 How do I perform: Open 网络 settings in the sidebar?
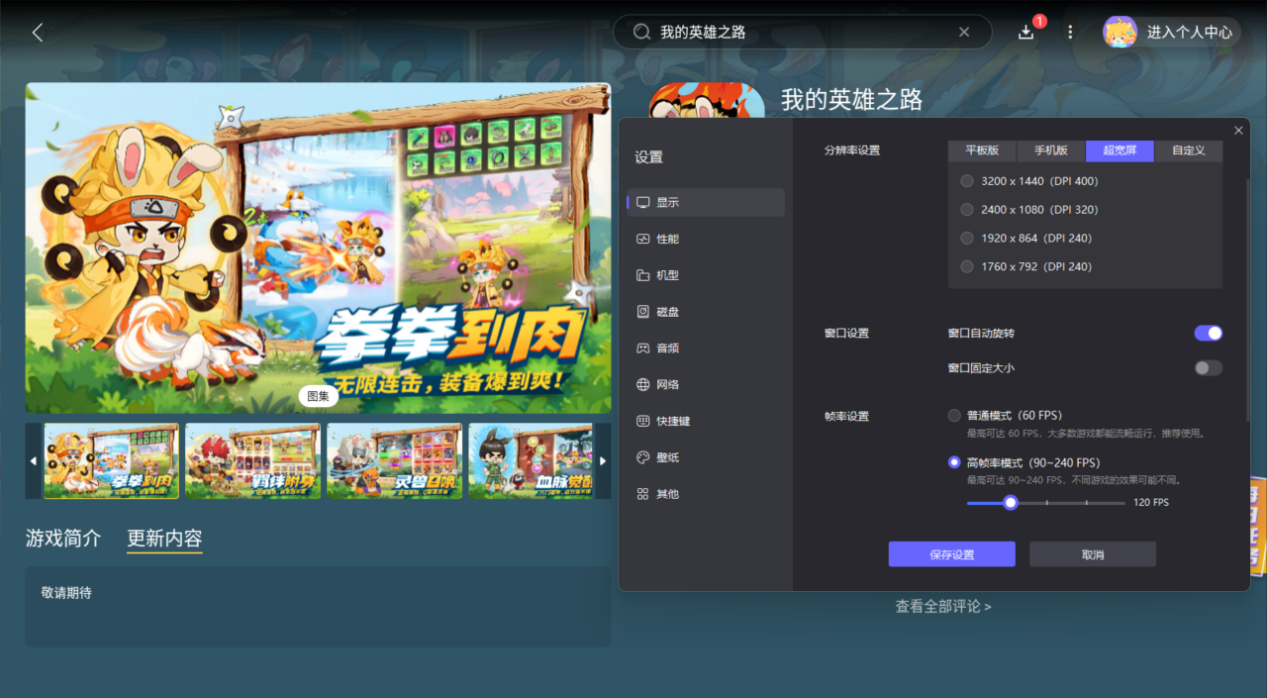[x=706, y=385]
